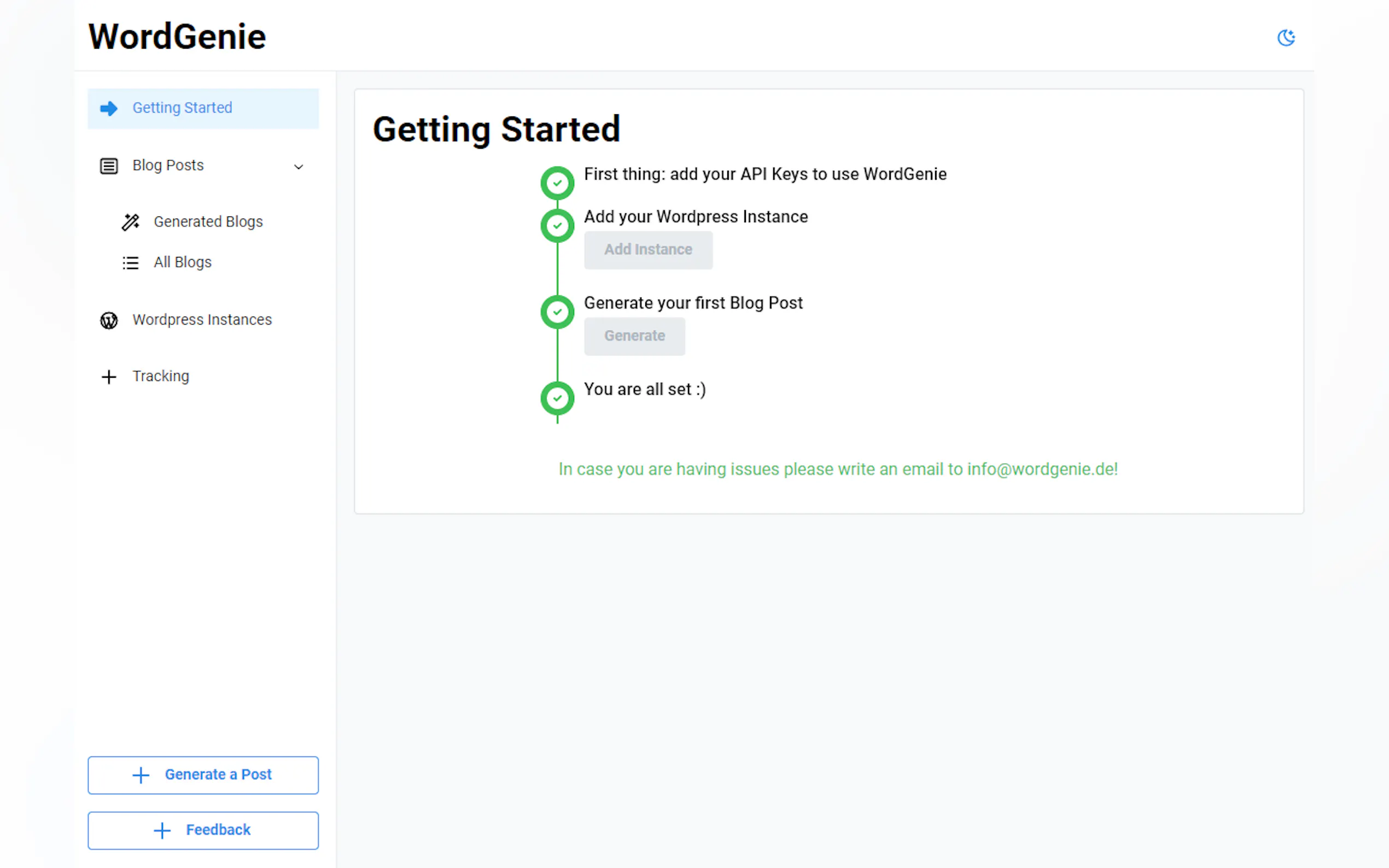Click the first Blog Post step checkmark
This screenshot has height=868, width=1389.
(x=557, y=312)
